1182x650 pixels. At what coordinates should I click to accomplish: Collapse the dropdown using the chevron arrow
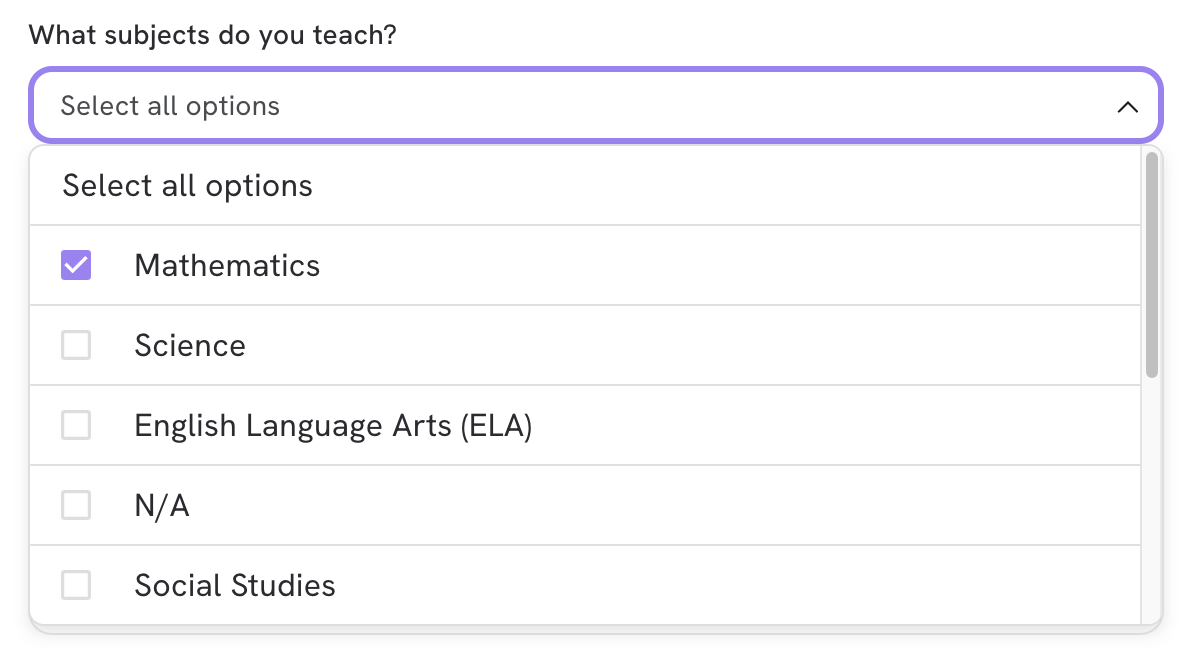(x=1128, y=106)
